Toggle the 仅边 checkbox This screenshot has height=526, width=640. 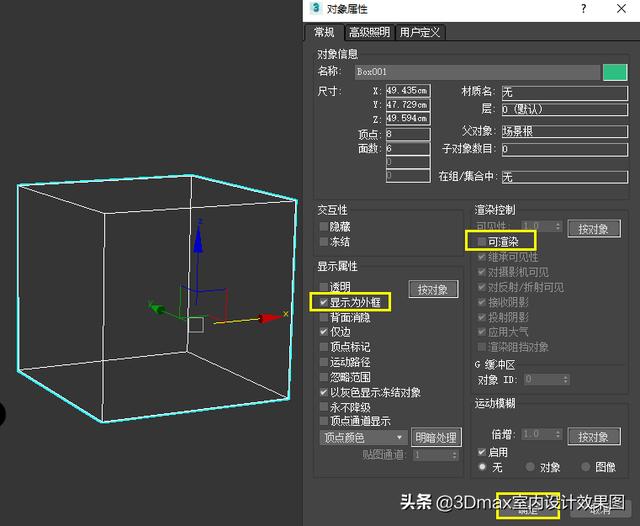(x=324, y=332)
